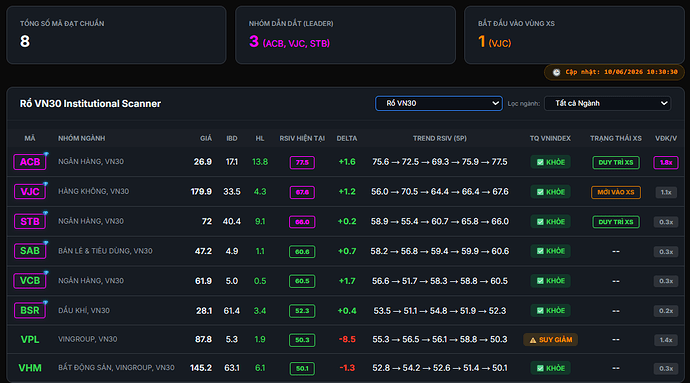Click the HÀNG KHÔNG, VN30 sector label
The height and width of the screenshot is (383, 690).
click(x=93, y=192)
